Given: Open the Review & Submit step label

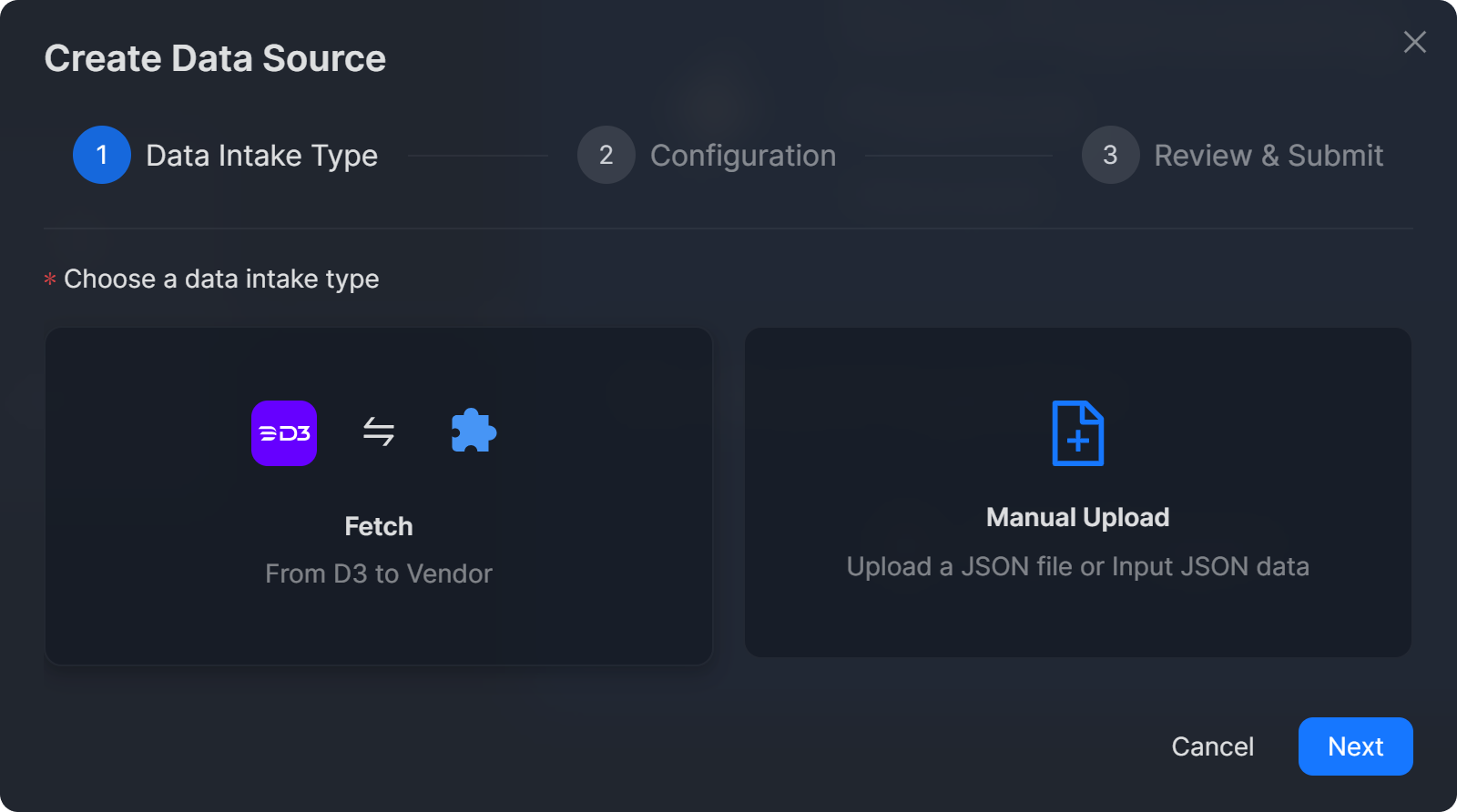Looking at the screenshot, I should [1269, 156].
